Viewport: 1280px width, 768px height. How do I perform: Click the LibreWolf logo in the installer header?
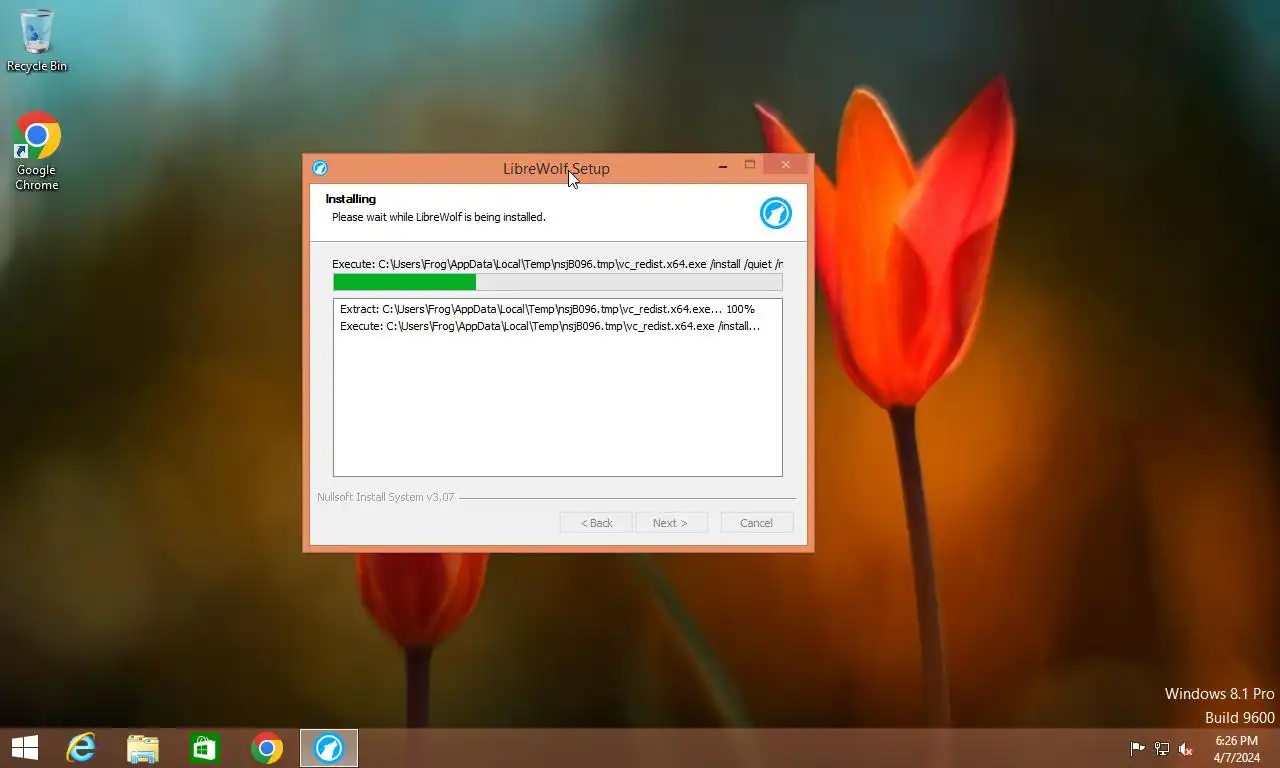tap(775, 213)
